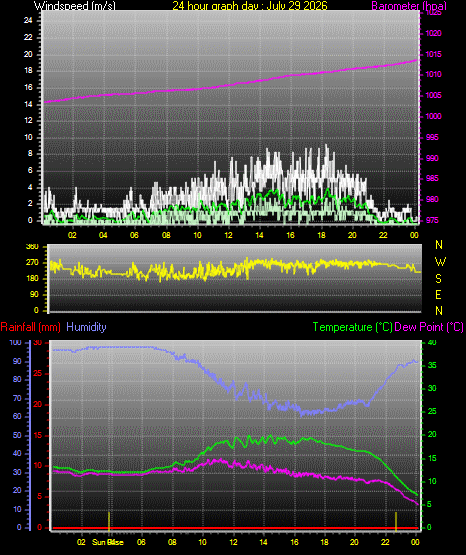The height and width of the screenshot is (555, 466).
Task: Click the yellow wind direction trace
Action: click(234, 268)
